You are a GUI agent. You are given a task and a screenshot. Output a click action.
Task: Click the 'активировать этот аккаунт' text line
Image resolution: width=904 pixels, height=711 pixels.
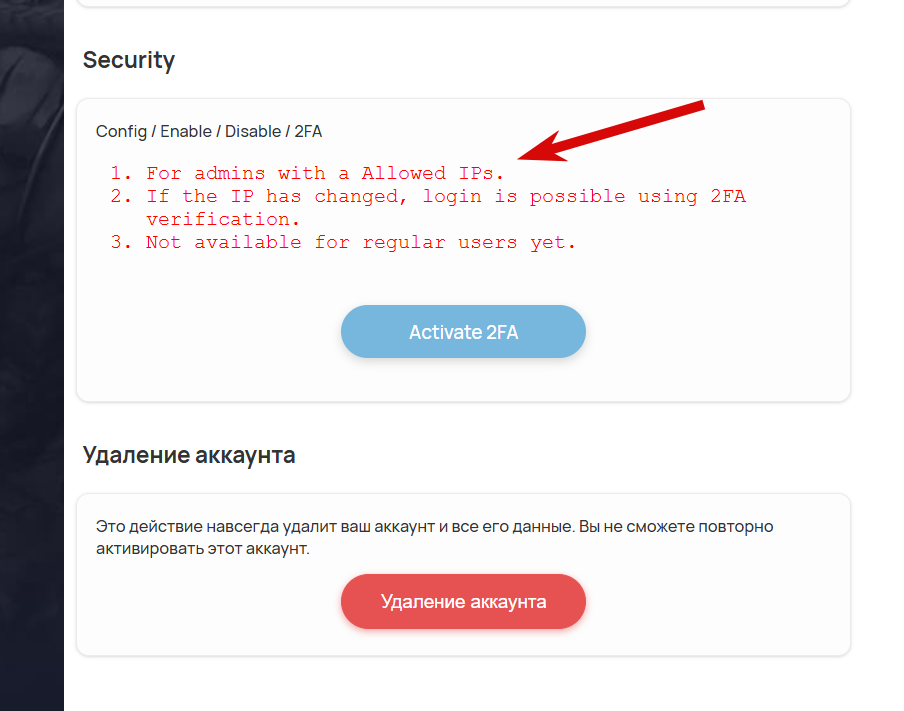(x=203, y=549)
